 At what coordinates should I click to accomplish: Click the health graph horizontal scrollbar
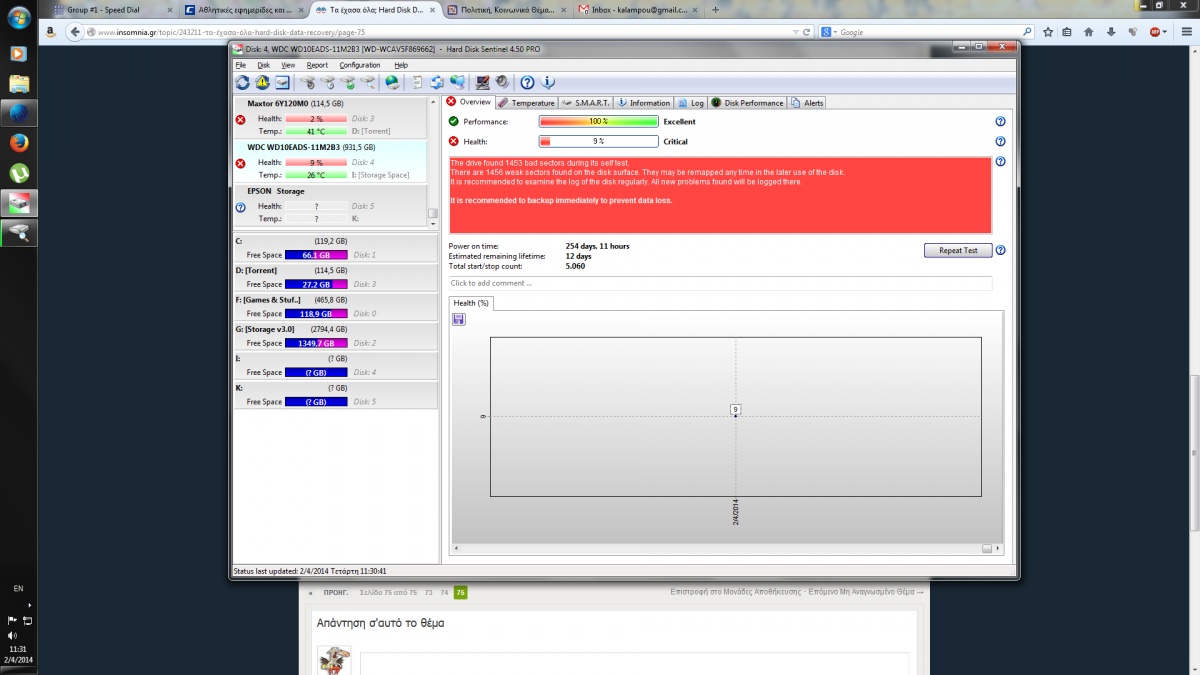[725, 548]
